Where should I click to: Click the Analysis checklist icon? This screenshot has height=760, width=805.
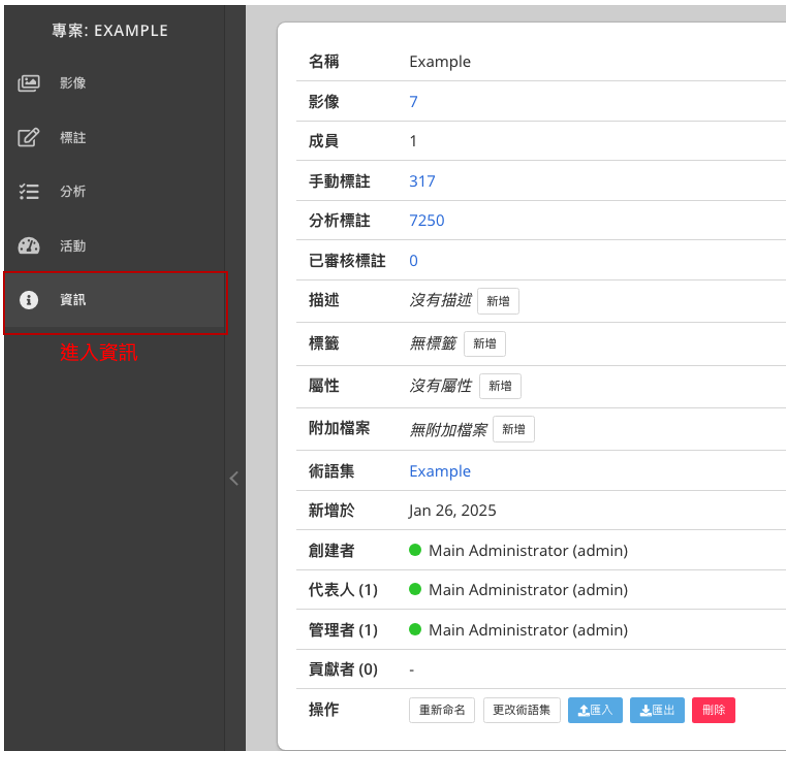29,191
